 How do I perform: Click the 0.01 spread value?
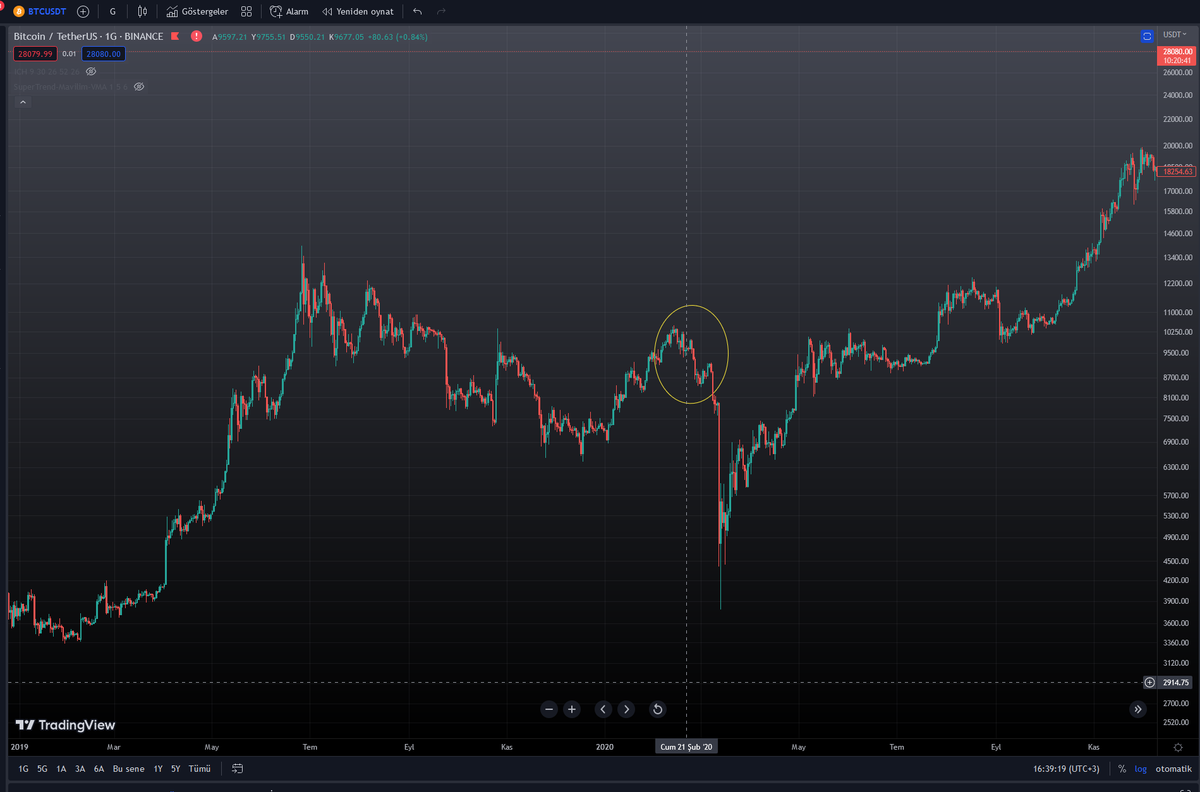[69, 54]
